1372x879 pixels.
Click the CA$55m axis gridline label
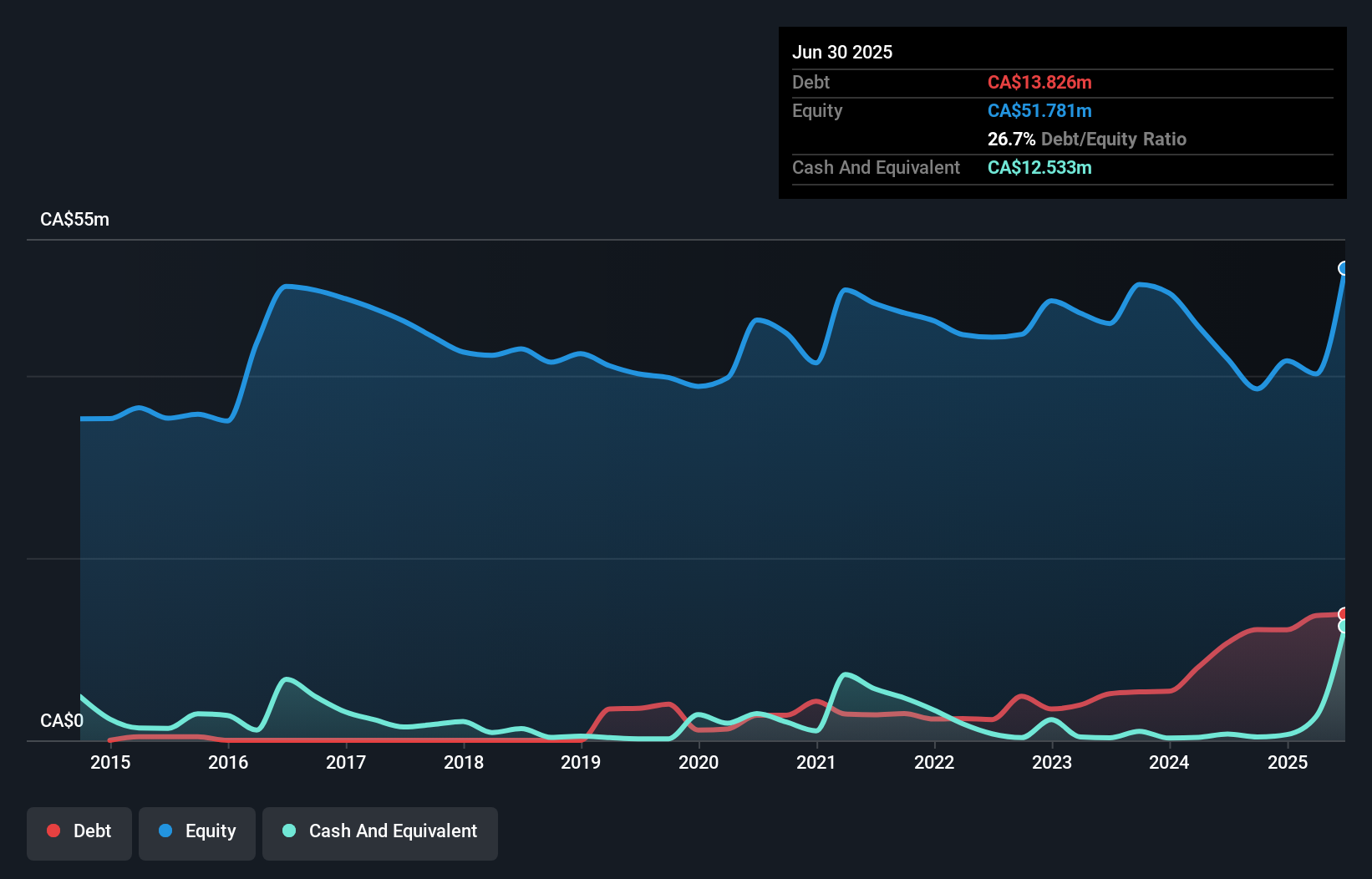click(x=74, y=219)
